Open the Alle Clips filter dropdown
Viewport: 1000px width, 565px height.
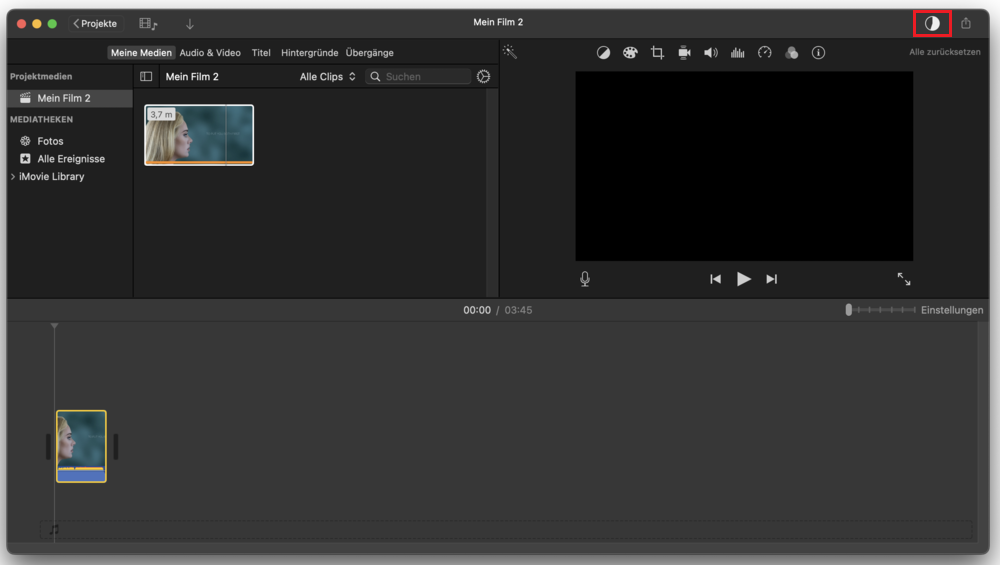327,77
